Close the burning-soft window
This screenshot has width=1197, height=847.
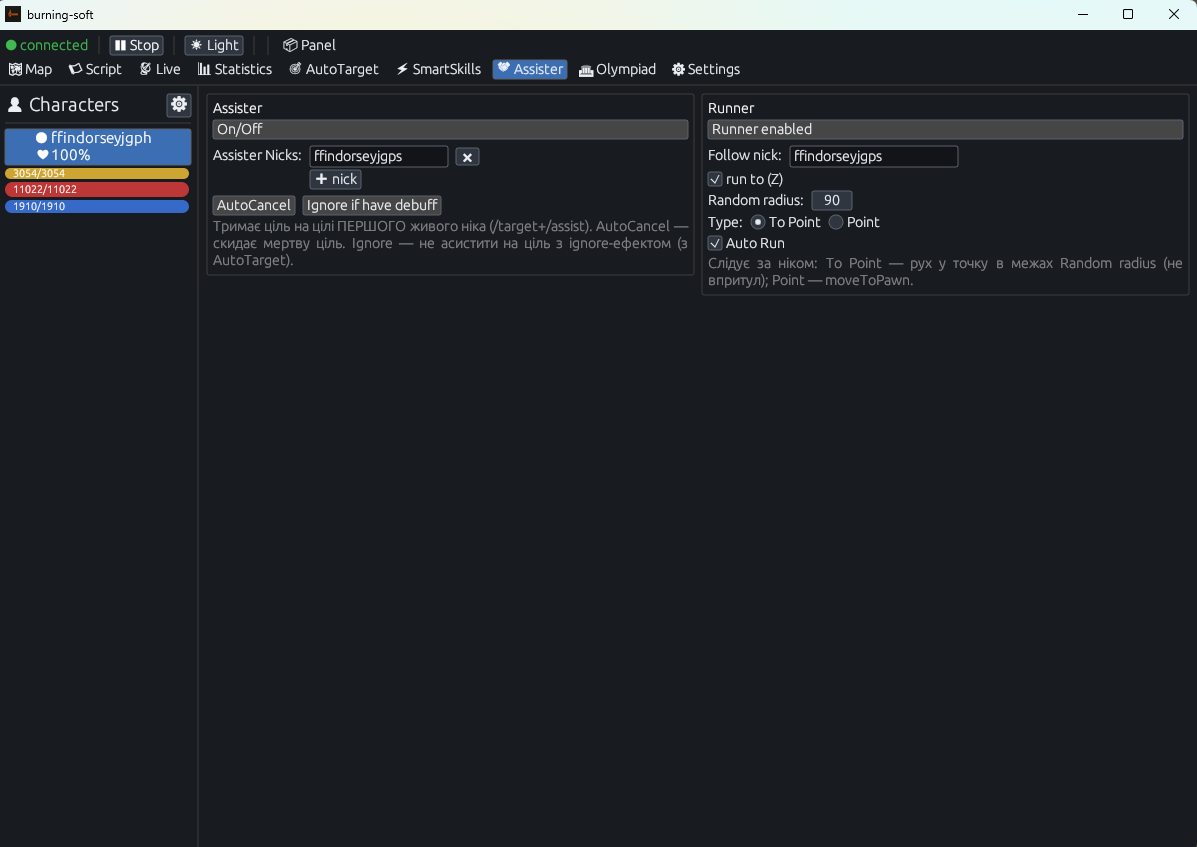[1173, 14]
